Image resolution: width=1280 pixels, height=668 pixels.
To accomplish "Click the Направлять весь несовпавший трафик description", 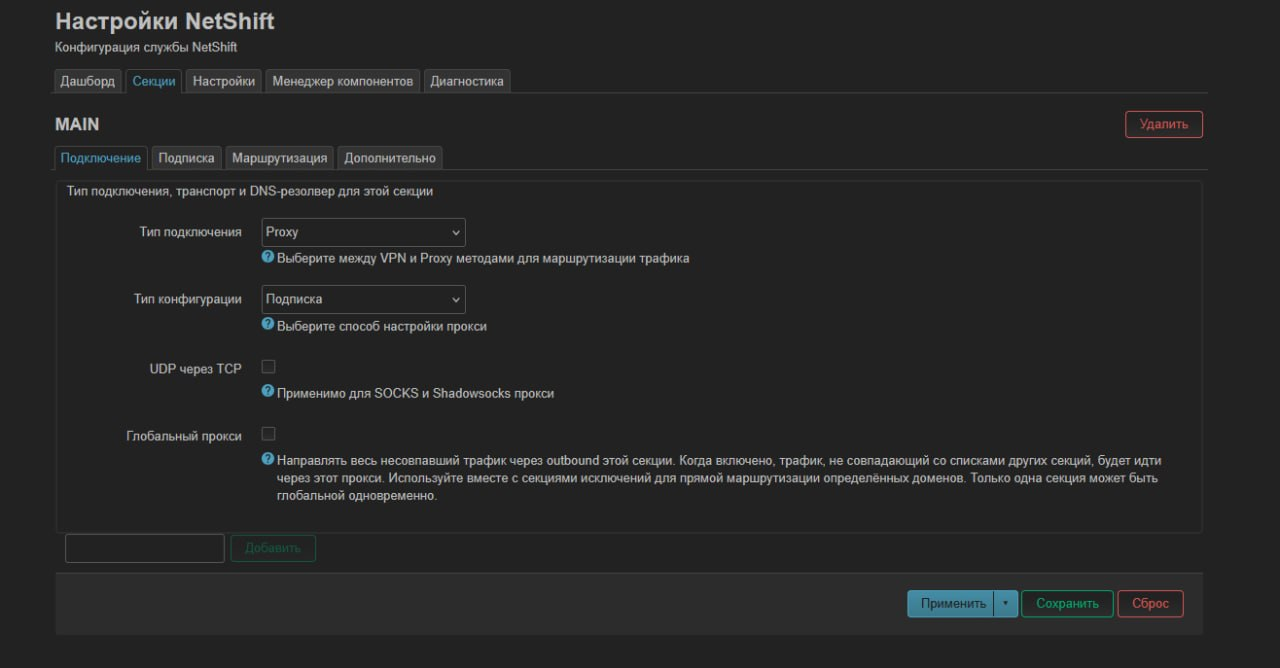I will tap(719, 478).
